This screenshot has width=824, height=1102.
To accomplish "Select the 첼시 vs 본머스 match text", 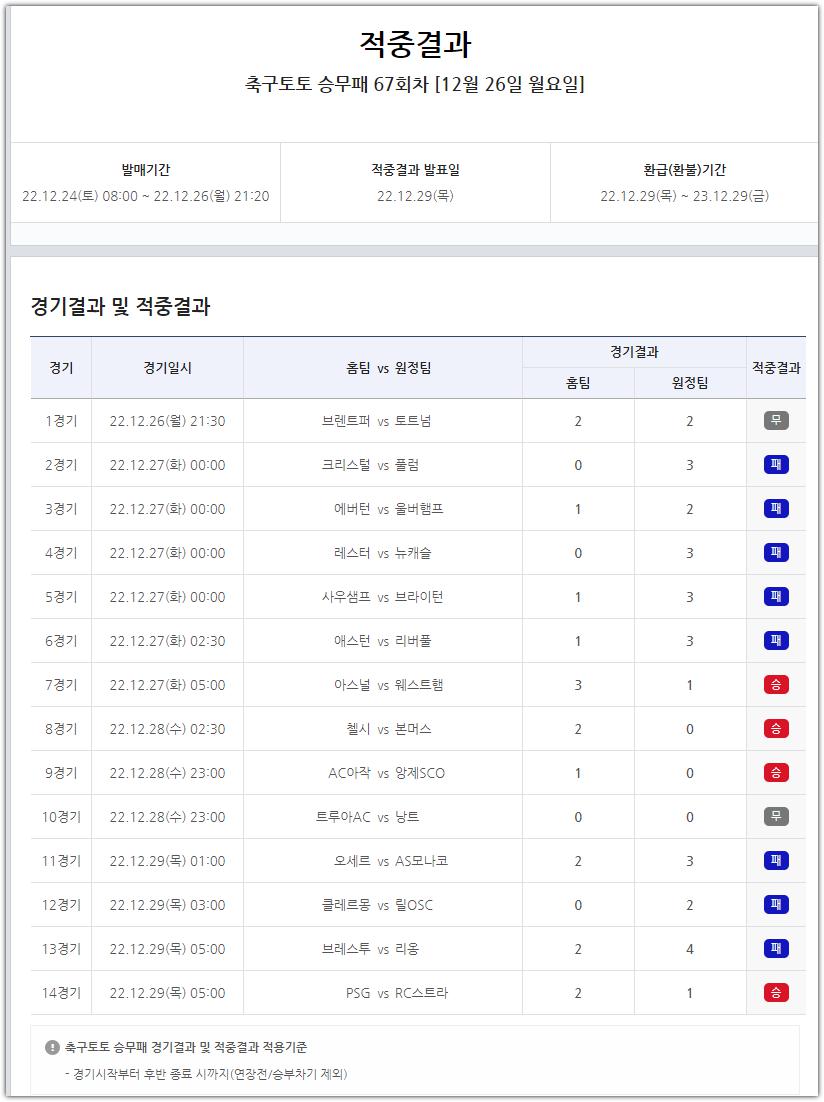I will click(x=390, y=729).
